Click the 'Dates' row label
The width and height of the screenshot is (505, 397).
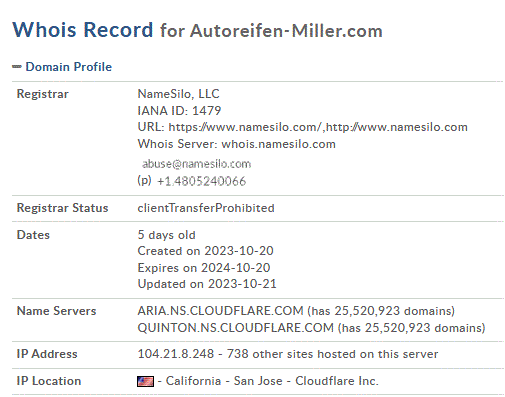pos(33,235)
